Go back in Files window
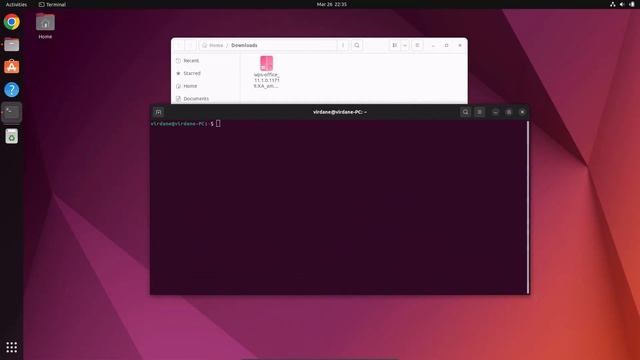 pos(179,45)
